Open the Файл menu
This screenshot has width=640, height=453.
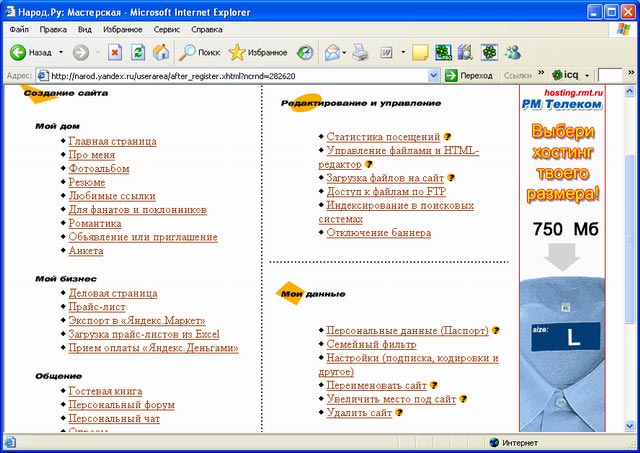[19, 29]
